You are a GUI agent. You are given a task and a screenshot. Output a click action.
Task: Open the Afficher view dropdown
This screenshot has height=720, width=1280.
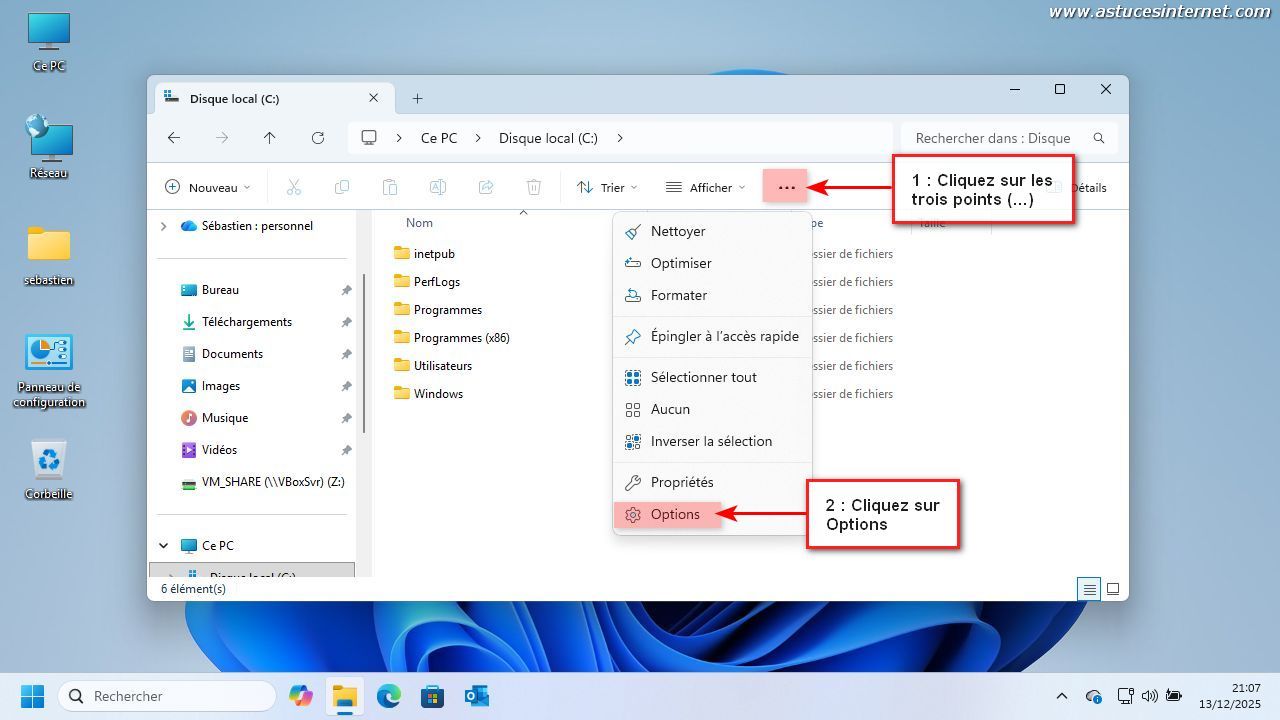click(x=705, y=187)
